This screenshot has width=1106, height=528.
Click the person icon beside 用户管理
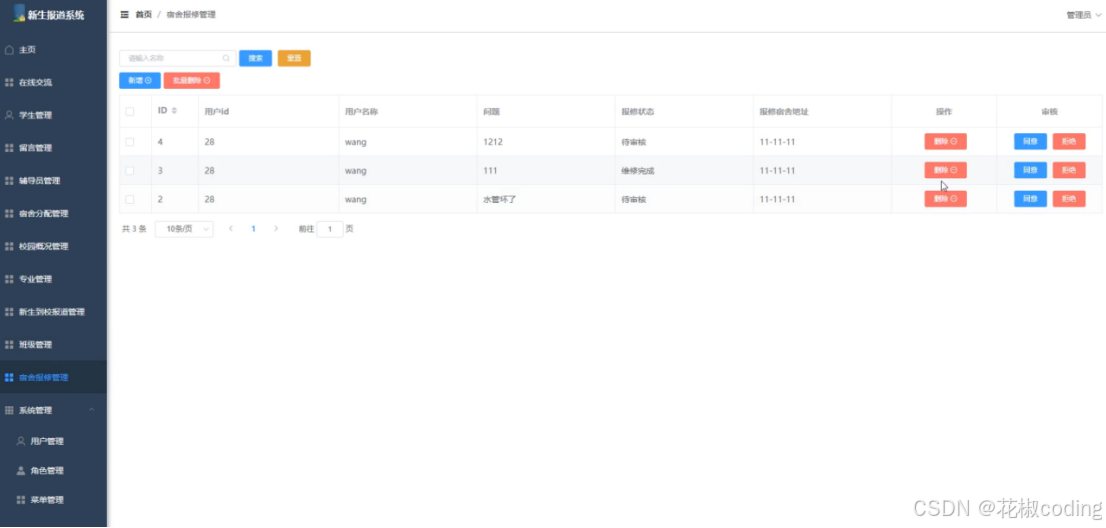coord(20,441)
